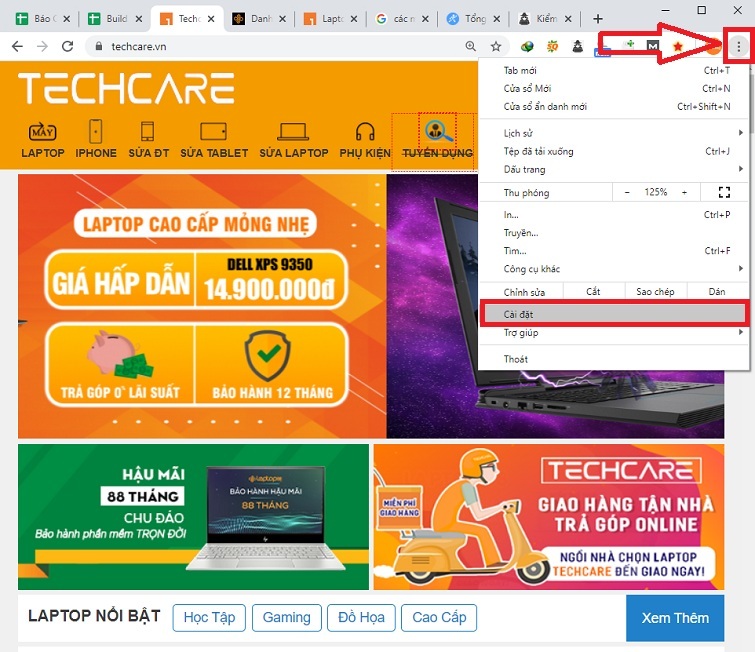Choose 'Thoát' to quit Chrome
Image resolution: width=755 pixels, height=652 pixels.
tap(614, 359)
